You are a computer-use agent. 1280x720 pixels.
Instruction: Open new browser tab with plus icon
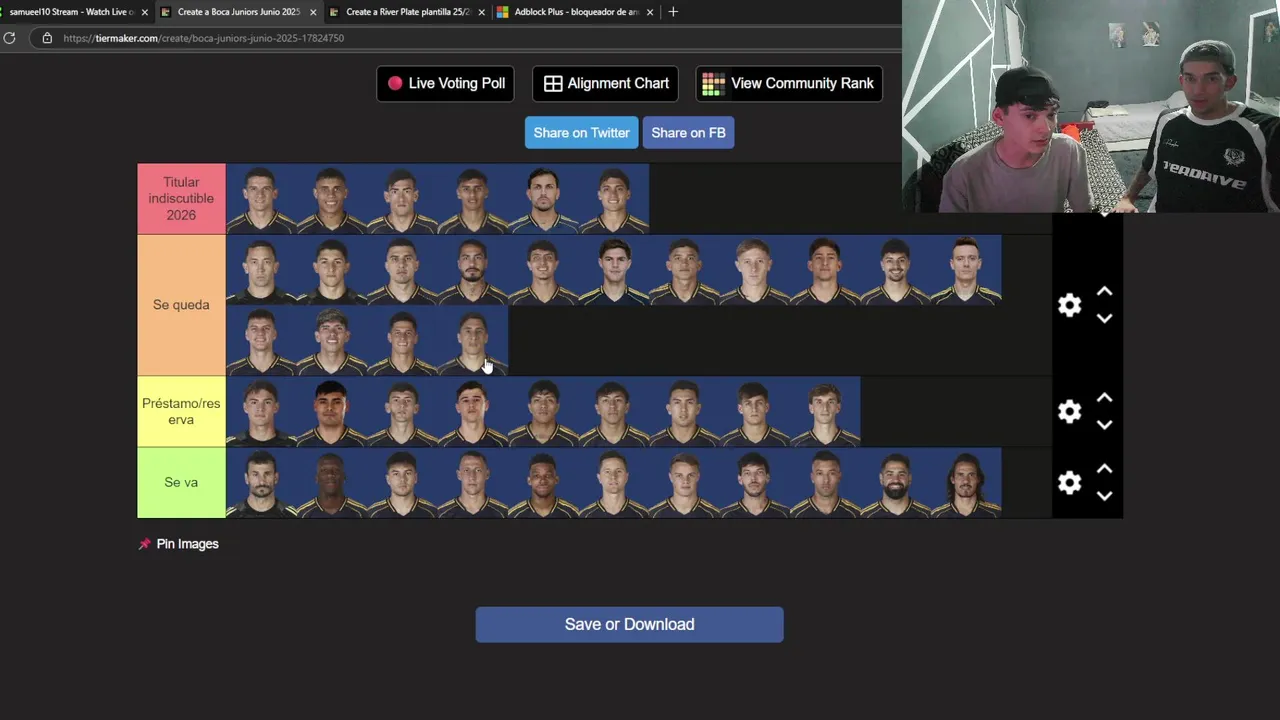tap(673, 12)
